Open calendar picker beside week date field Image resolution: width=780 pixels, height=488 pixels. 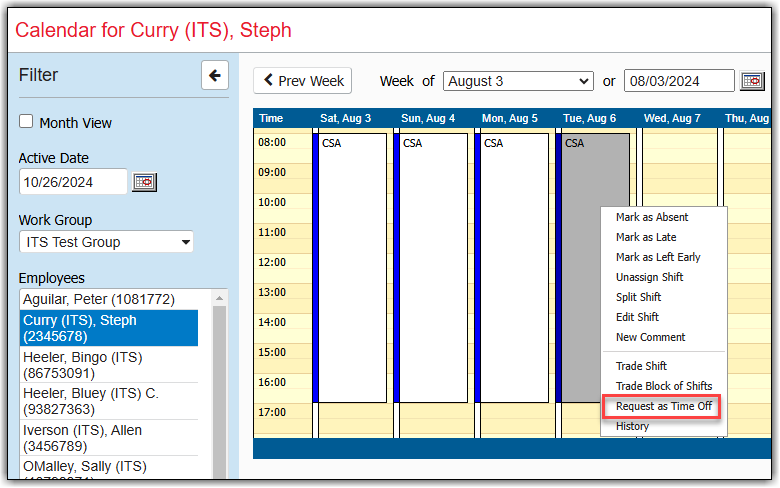[x=752, y=81]
